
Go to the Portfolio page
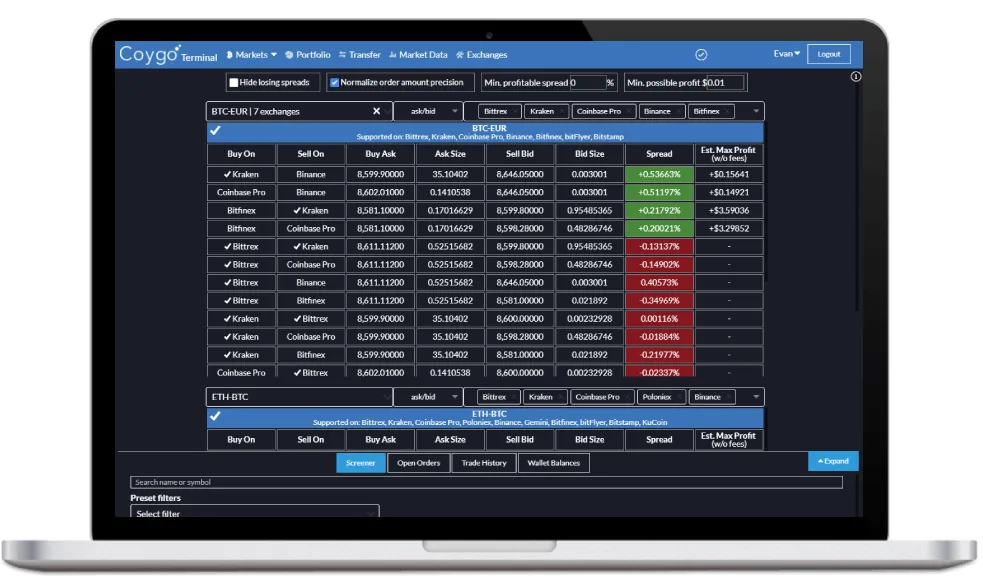pyautogui.click(x=308, y=55)
